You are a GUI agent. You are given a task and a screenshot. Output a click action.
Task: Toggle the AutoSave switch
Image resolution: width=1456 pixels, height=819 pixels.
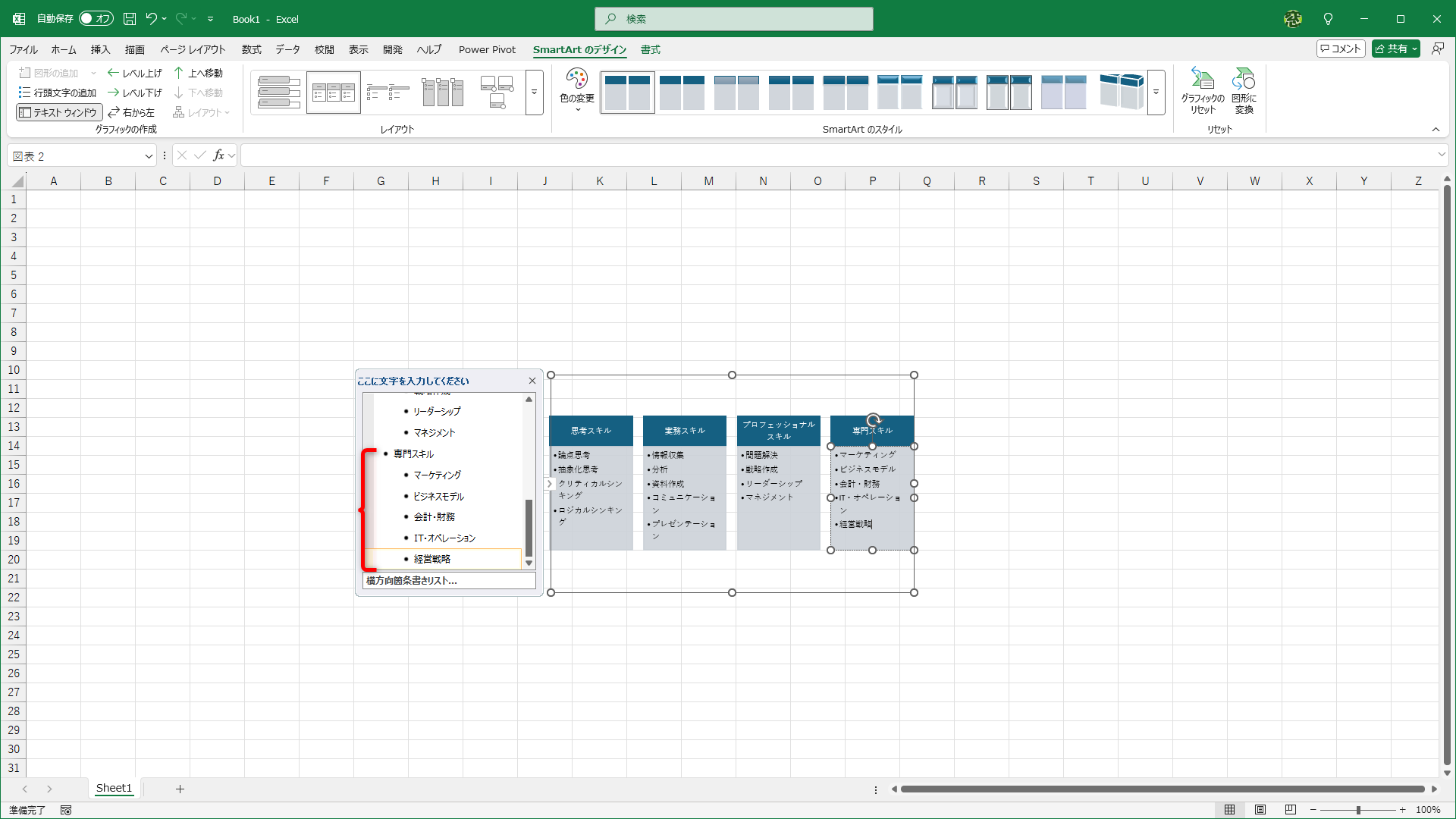tap(96, 19)
